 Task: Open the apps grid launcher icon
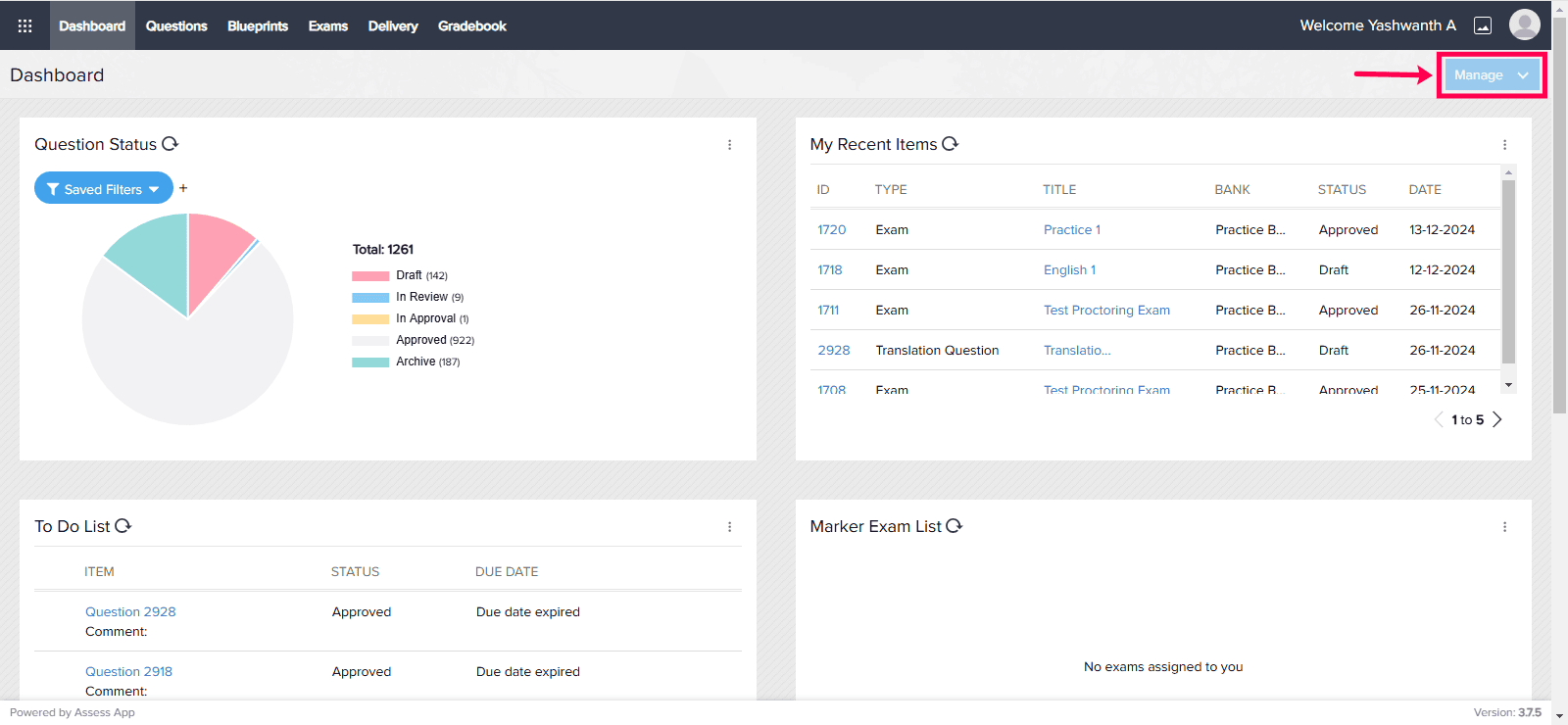24,25
